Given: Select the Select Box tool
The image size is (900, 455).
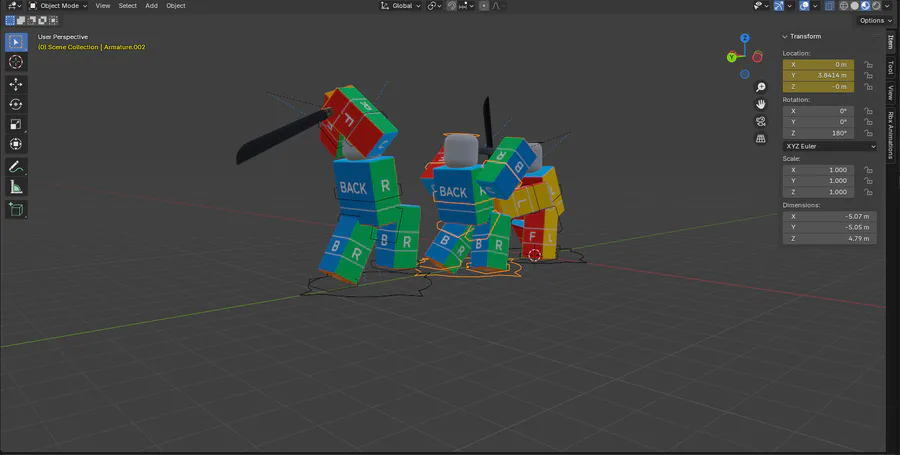Looking at the screenshot, I should coord(16,42).
